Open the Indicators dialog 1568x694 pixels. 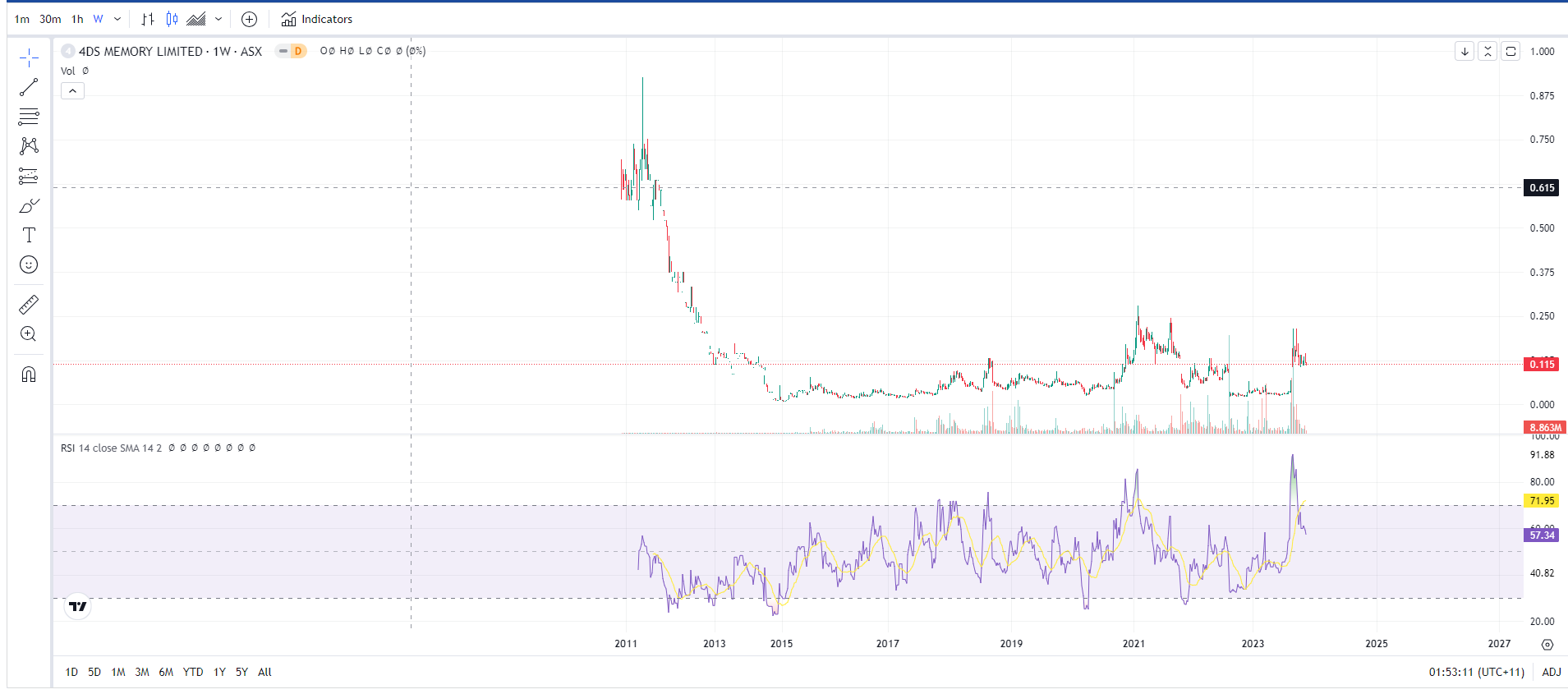coord(317,19)
